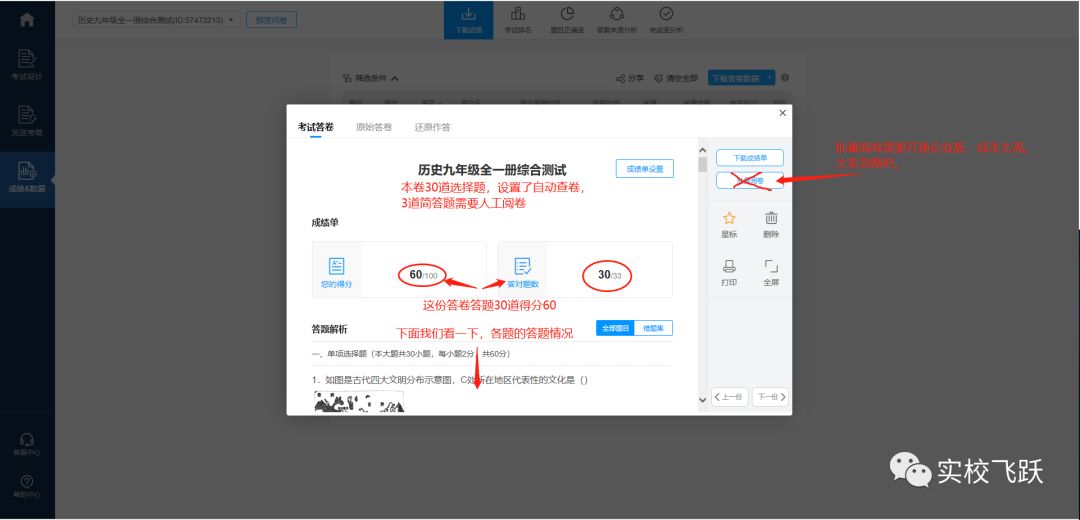
Task: Click the score value 60/100
Action: 423,275
